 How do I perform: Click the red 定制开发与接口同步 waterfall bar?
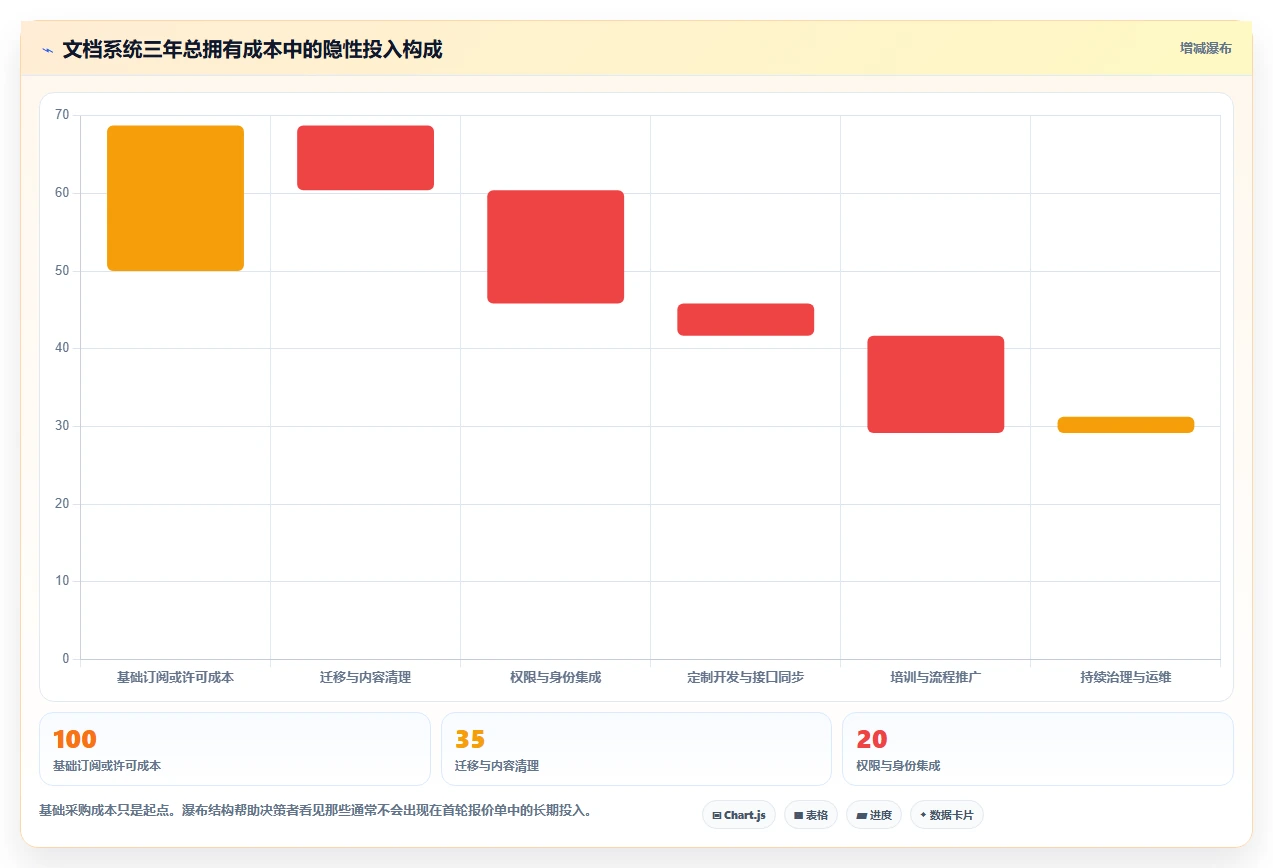coord(745,319)
